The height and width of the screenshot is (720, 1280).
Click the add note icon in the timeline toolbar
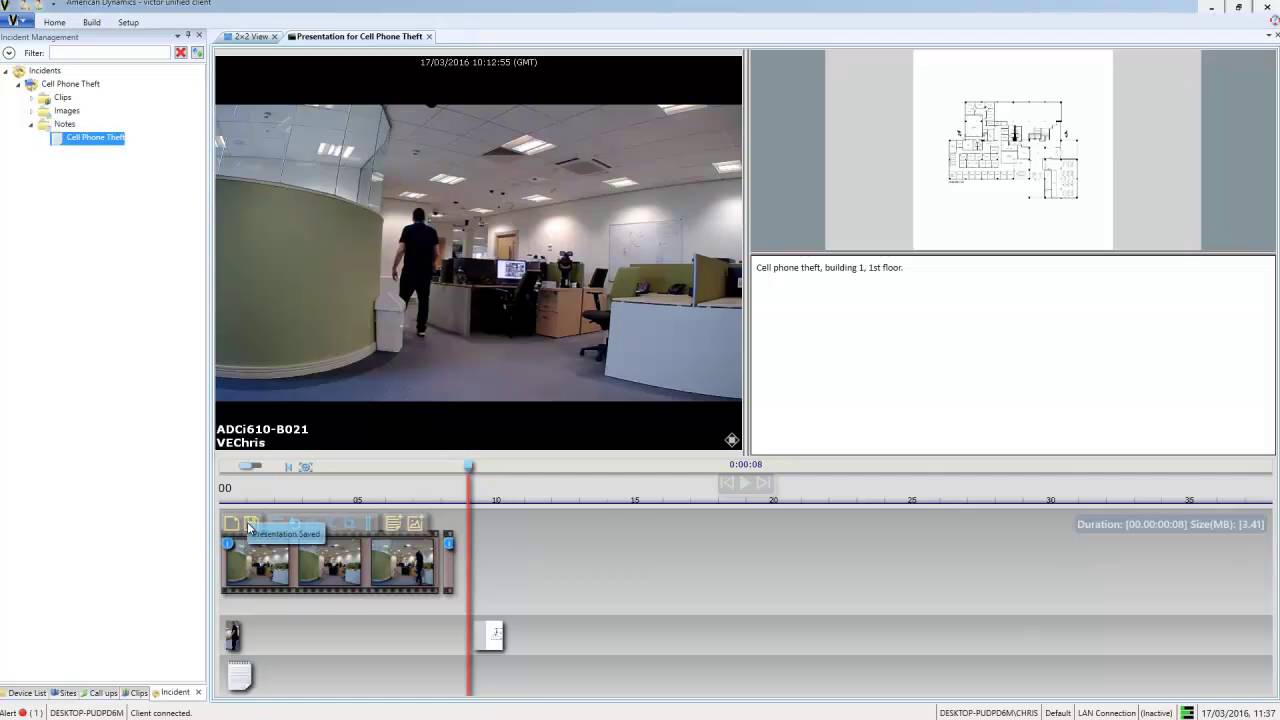[393, 523]
